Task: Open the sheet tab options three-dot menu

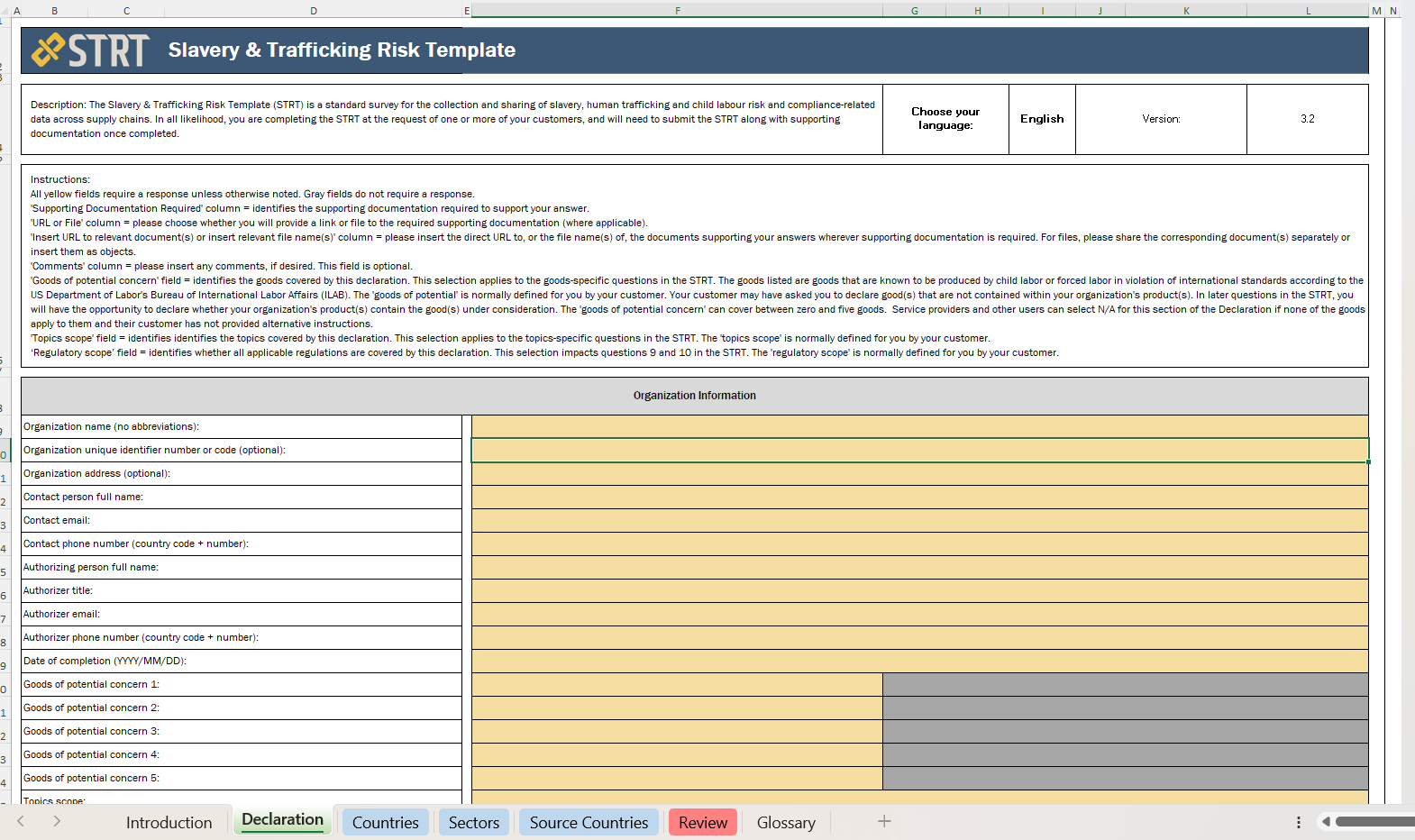Action: pos(1298,822)
